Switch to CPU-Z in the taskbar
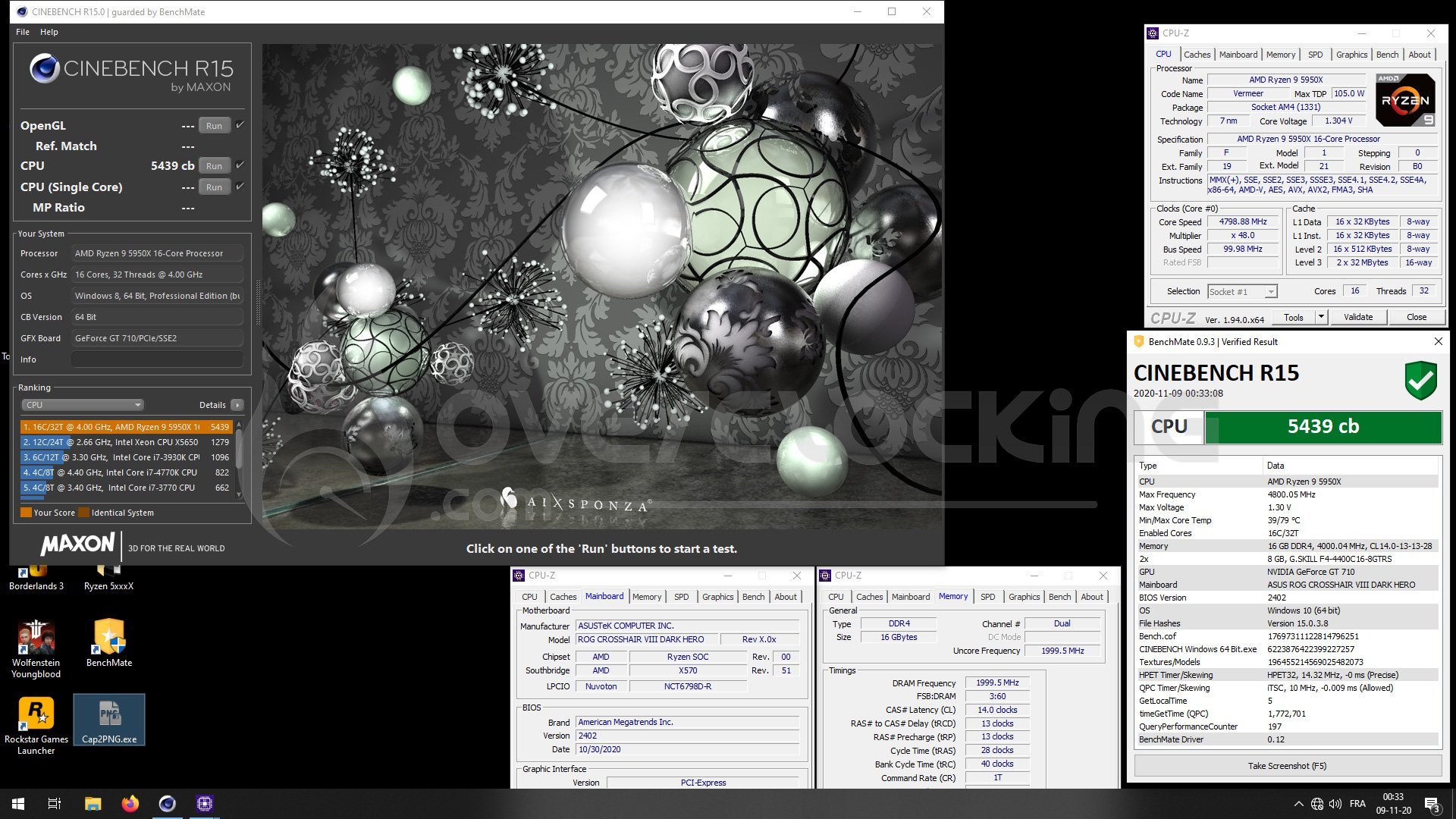The height and width of the screenshot is (819, 1456). point(205,804)
